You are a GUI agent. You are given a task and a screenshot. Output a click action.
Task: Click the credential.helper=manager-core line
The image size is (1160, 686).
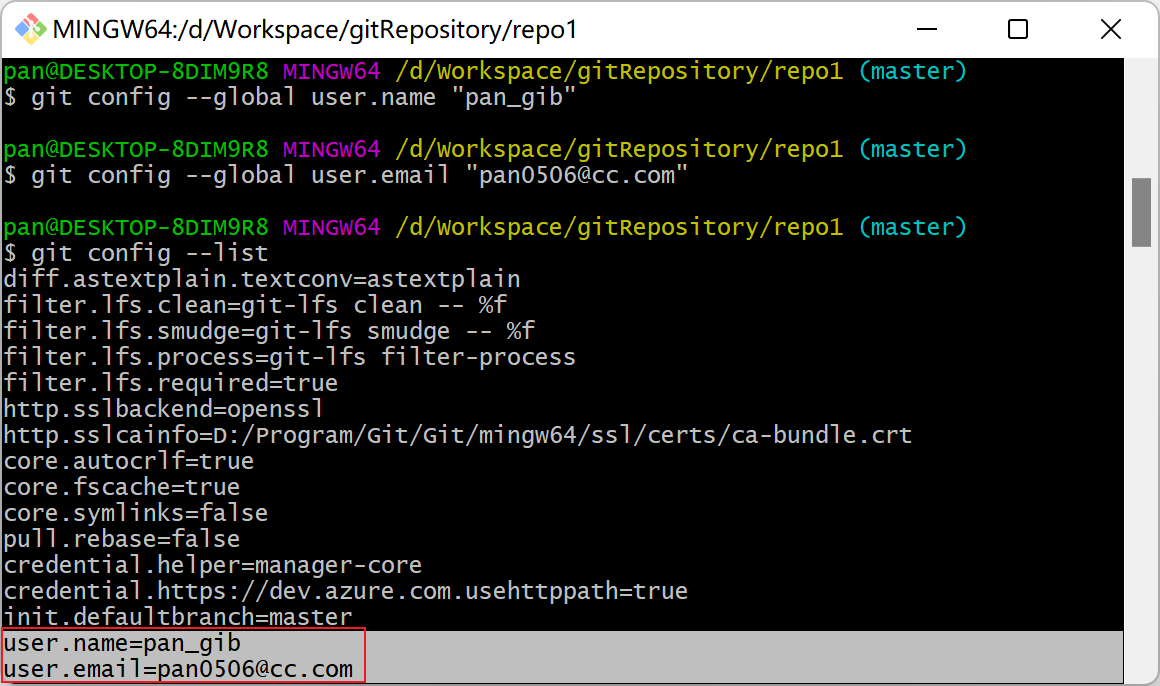coord(213,565)
